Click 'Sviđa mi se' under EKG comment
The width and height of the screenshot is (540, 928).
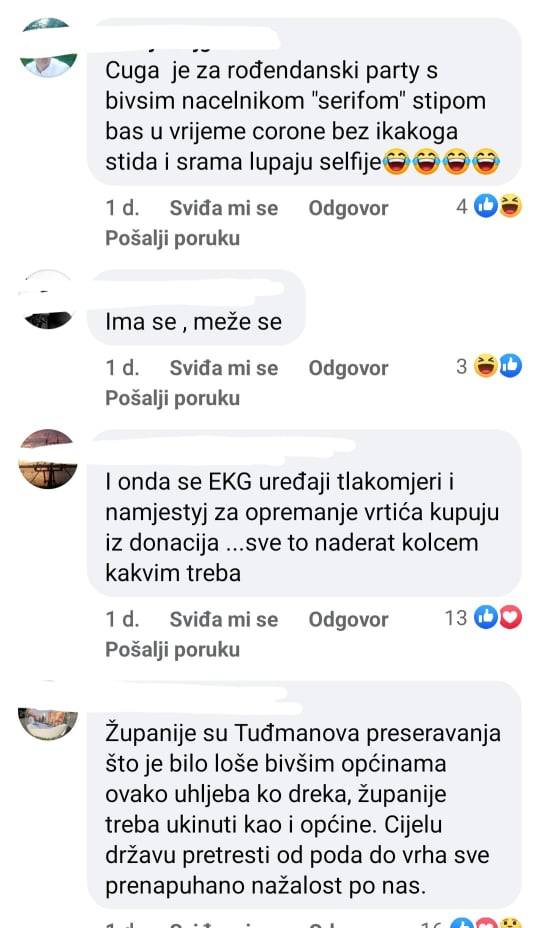(224, 619)
